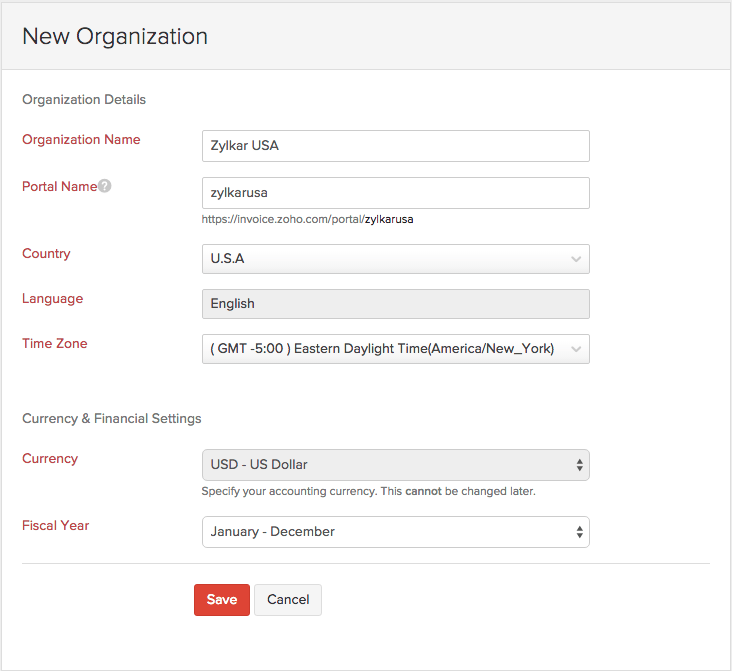This screenshot has height=671, width=732.
Task: Click the Time Zone label
Action: point(55,344)
